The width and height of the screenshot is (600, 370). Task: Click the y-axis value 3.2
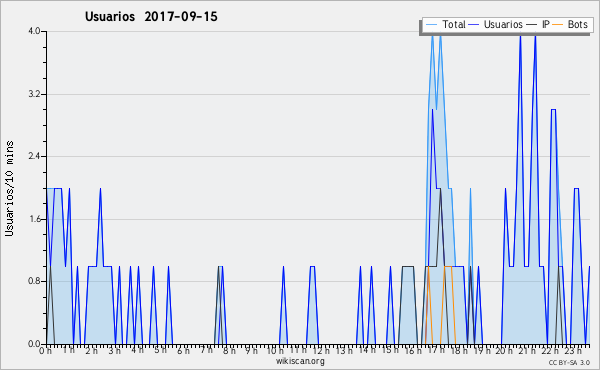point(34,94)
